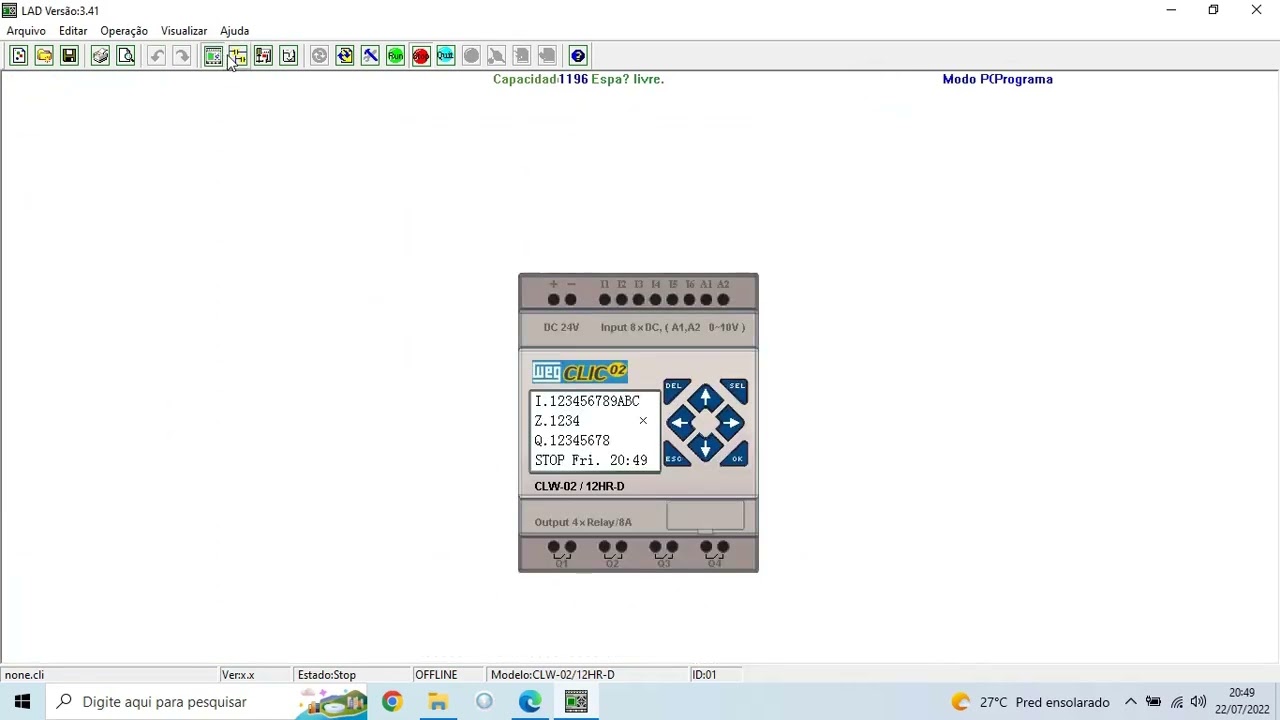Open the weather widget 27°C
The width and height of the screenshot is (1280, 720).
pos(1030,702)
